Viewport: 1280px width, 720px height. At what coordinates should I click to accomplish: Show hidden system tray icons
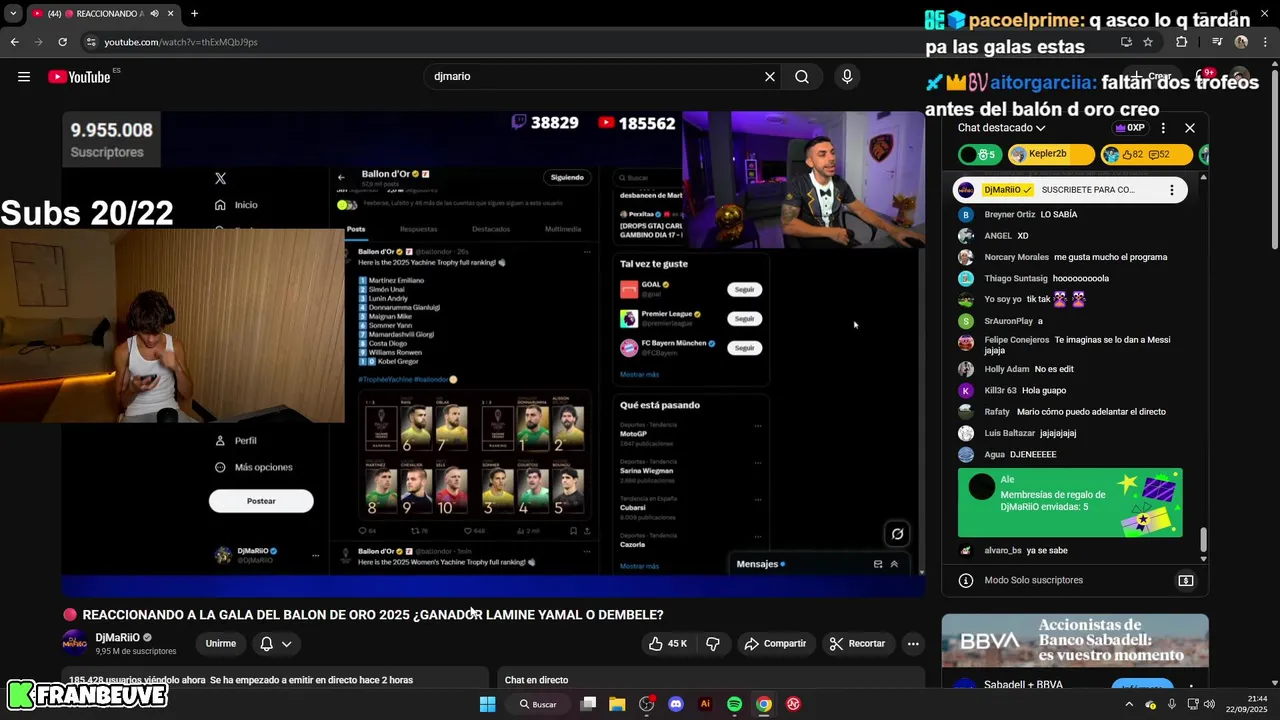pyautogui.click(x=1130, y=704)
